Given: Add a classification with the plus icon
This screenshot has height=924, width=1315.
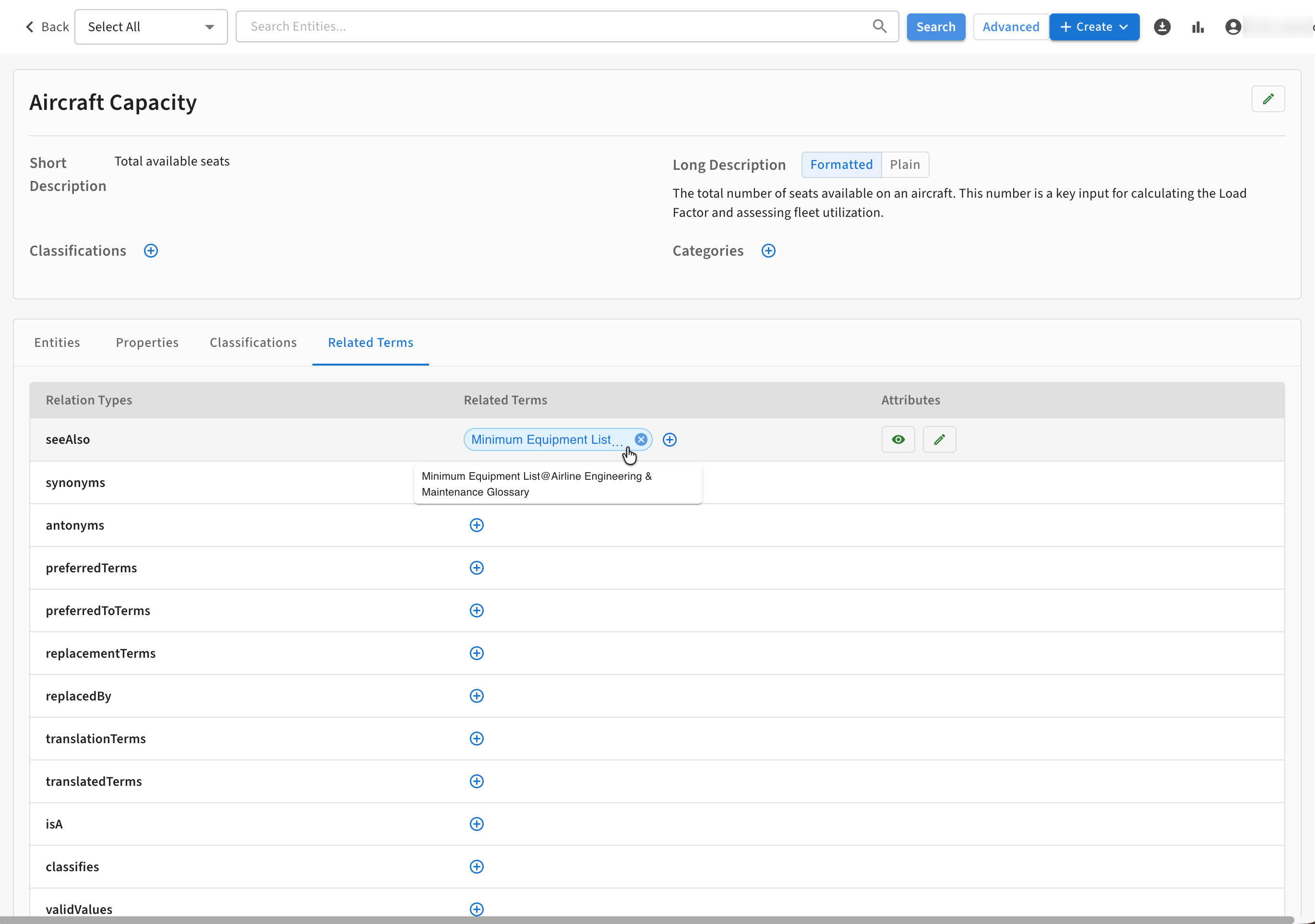Looking at the screenshot, I should click(x=151, y=251).
